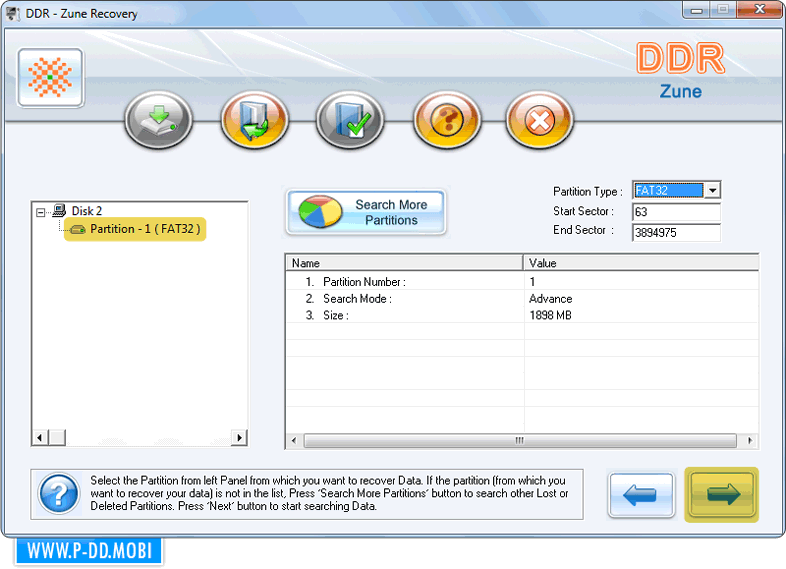Click the disk download toolbar icon
The width and height of the screenshot is (786, 569).
(158, 120)
